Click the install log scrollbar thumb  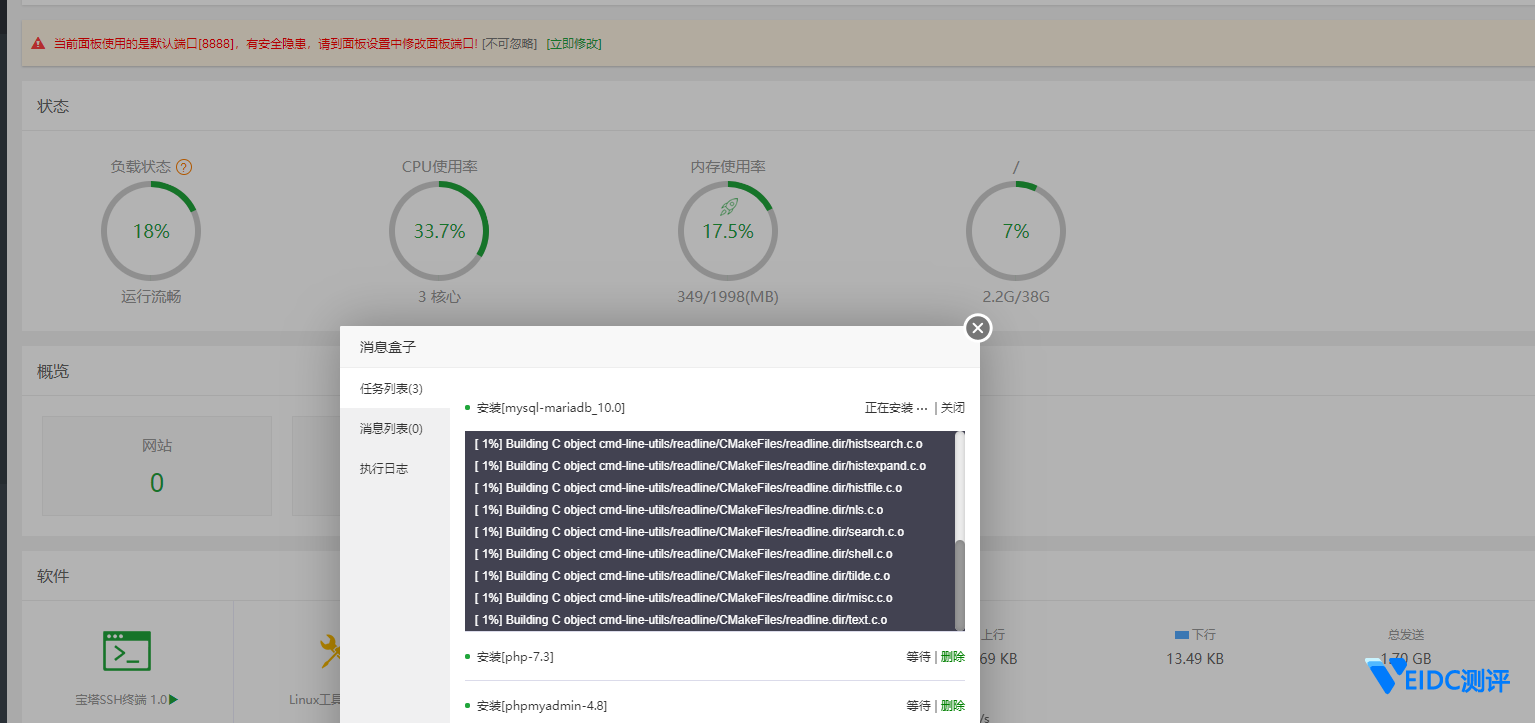pos(960,584)
